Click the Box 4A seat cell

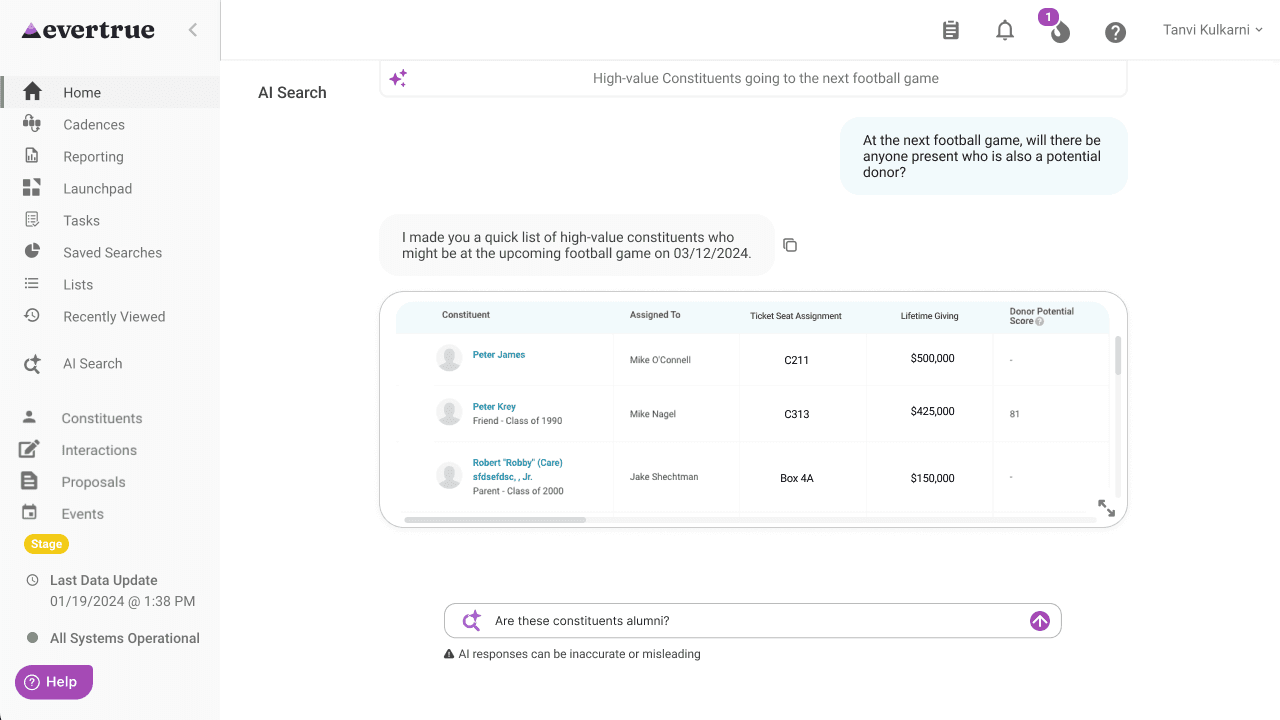pos(797,478)
